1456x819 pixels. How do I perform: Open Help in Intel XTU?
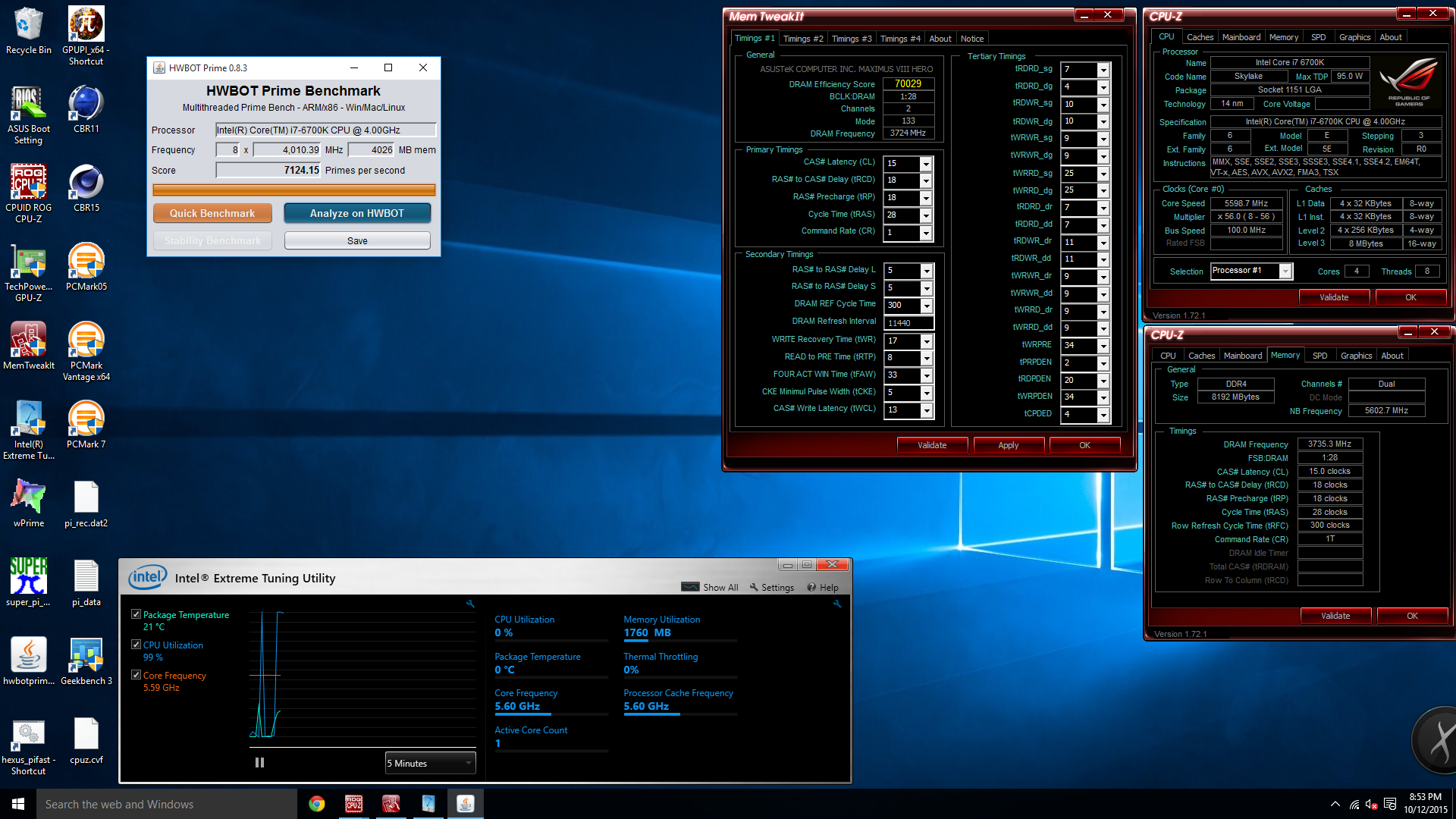(823, 588)
